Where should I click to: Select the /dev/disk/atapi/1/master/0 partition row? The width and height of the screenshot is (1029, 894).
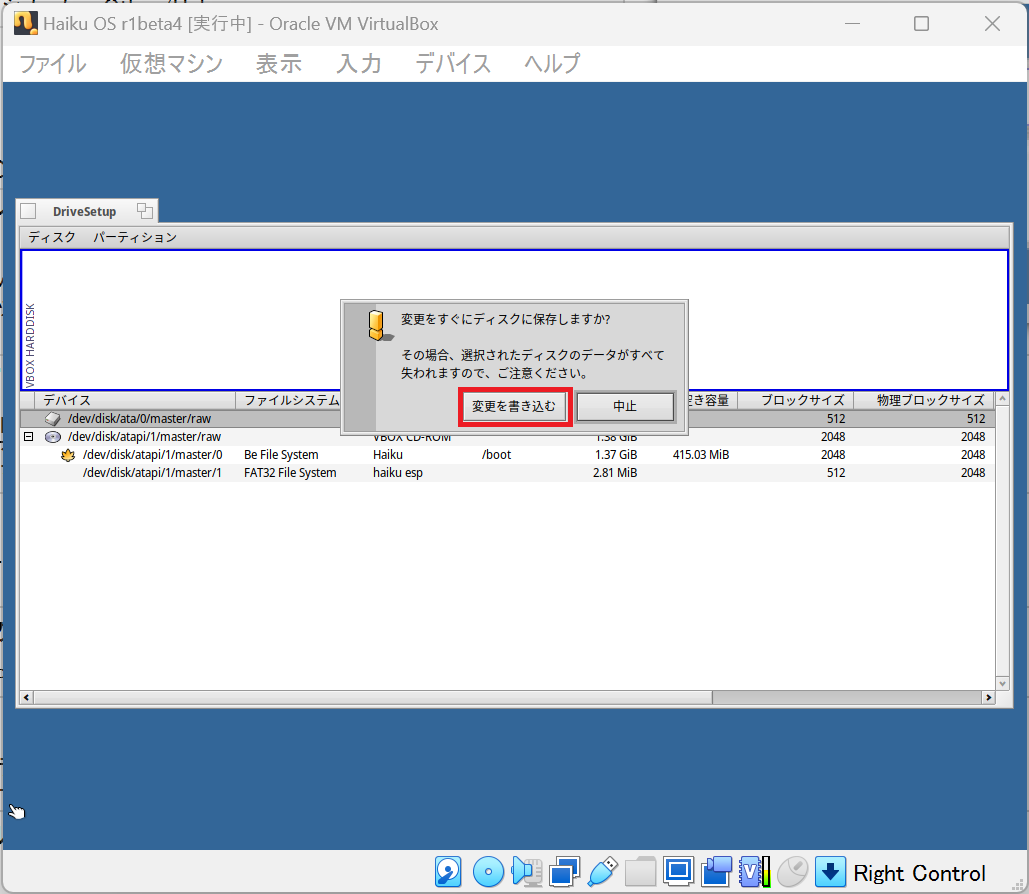pos(507,454)
